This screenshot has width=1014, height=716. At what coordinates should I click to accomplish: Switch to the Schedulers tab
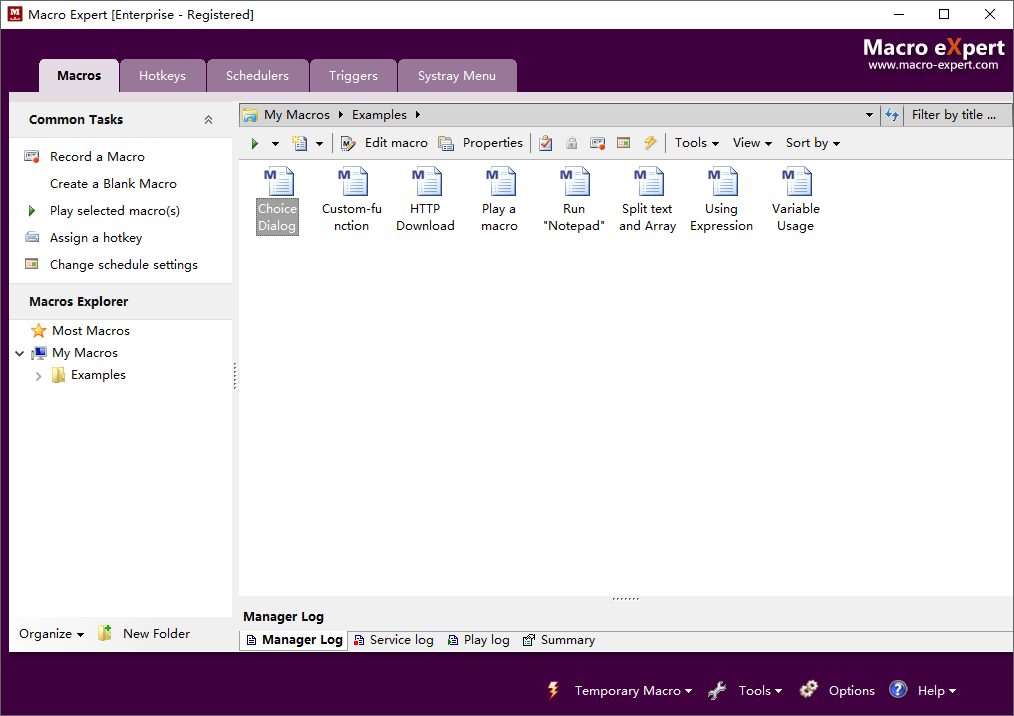(257, 76)
